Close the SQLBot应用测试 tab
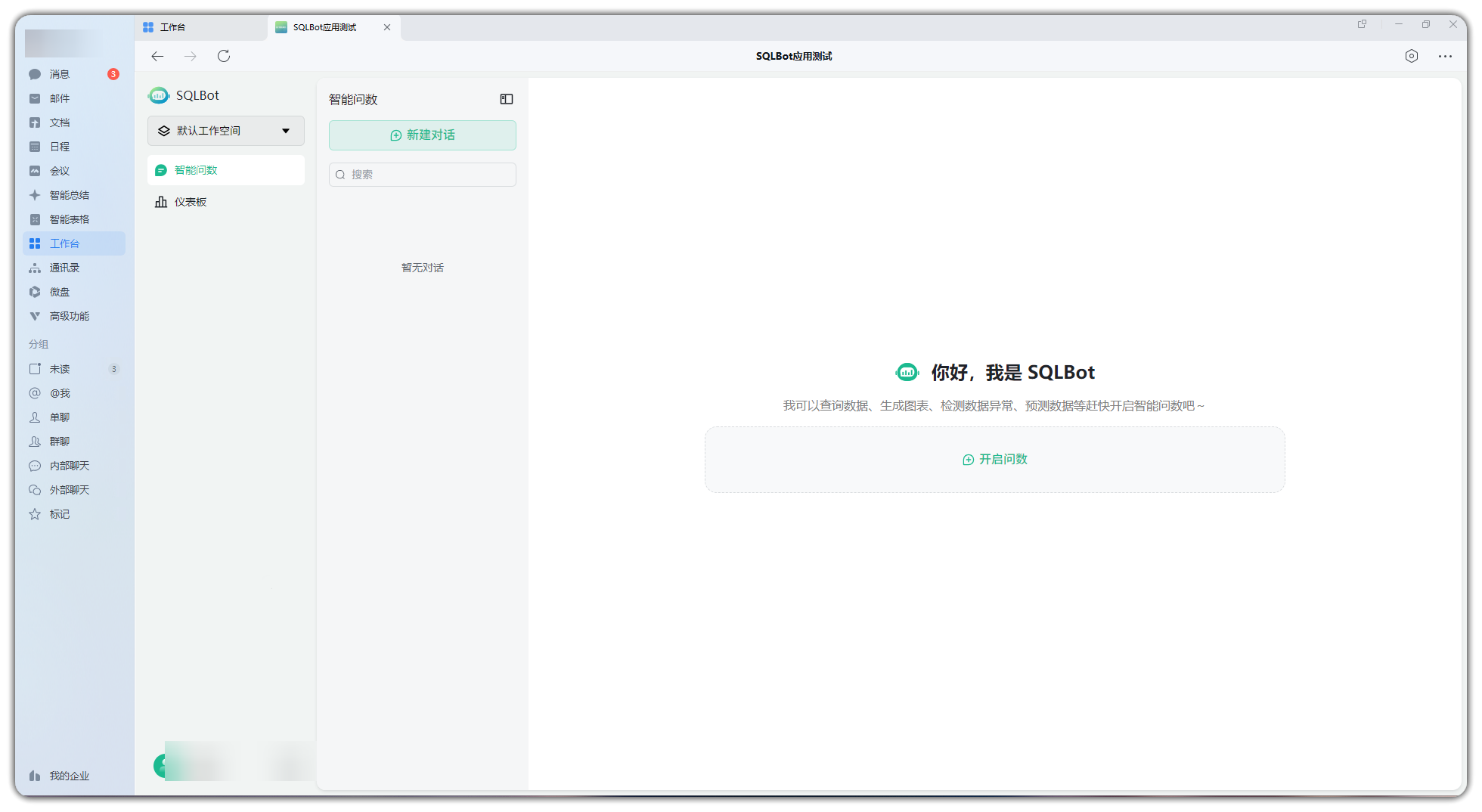Screen dimensions: 1482x812 [x=387, y=27]
